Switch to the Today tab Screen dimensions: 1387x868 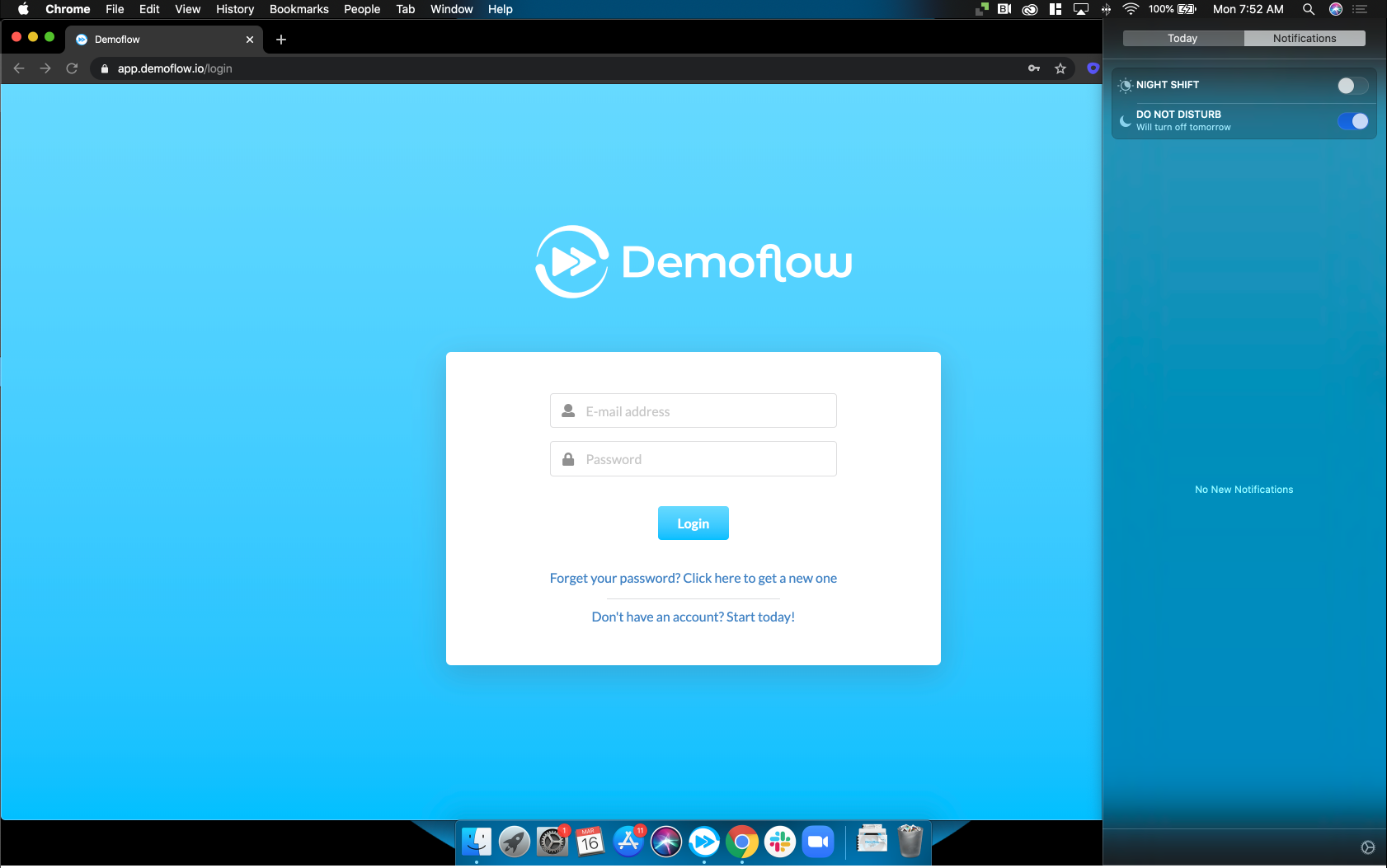1182,39
